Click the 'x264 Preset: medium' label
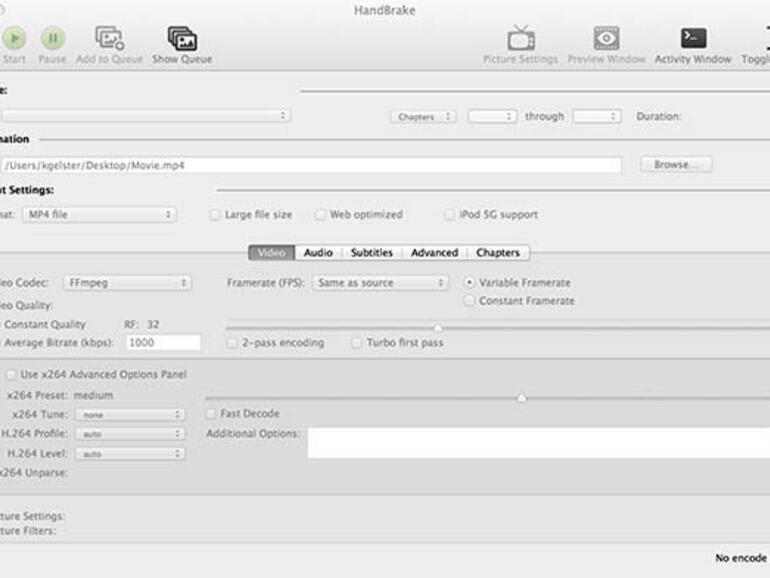This screenshot has height=578, width=770. (x=60, y=395)
